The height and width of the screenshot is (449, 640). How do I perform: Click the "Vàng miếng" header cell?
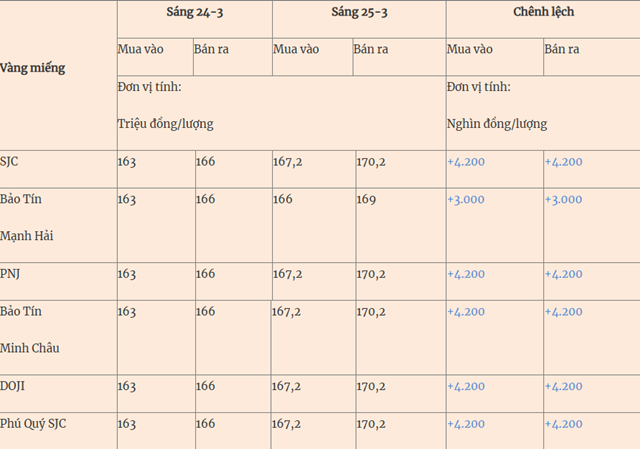(33, 68)
